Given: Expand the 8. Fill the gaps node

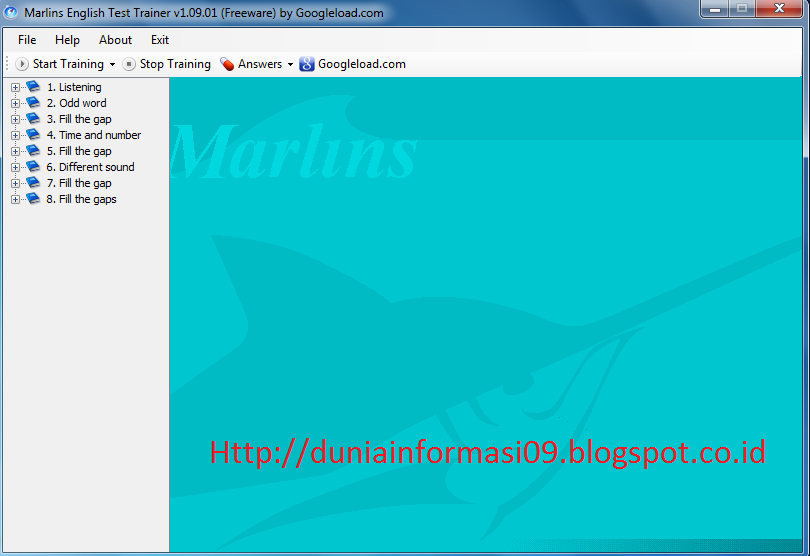Looking at the screenshot, I should click(x=15, y=199).
